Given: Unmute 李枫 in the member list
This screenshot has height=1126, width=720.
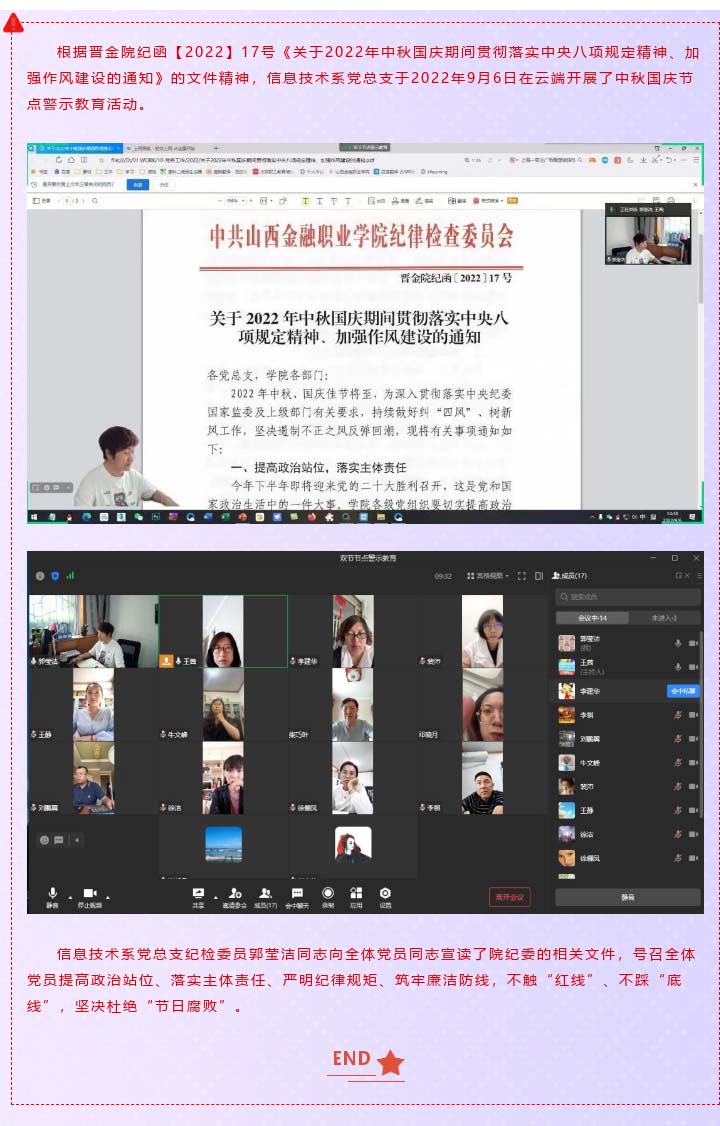Looking at the screenshot, I should coord(678,715).
